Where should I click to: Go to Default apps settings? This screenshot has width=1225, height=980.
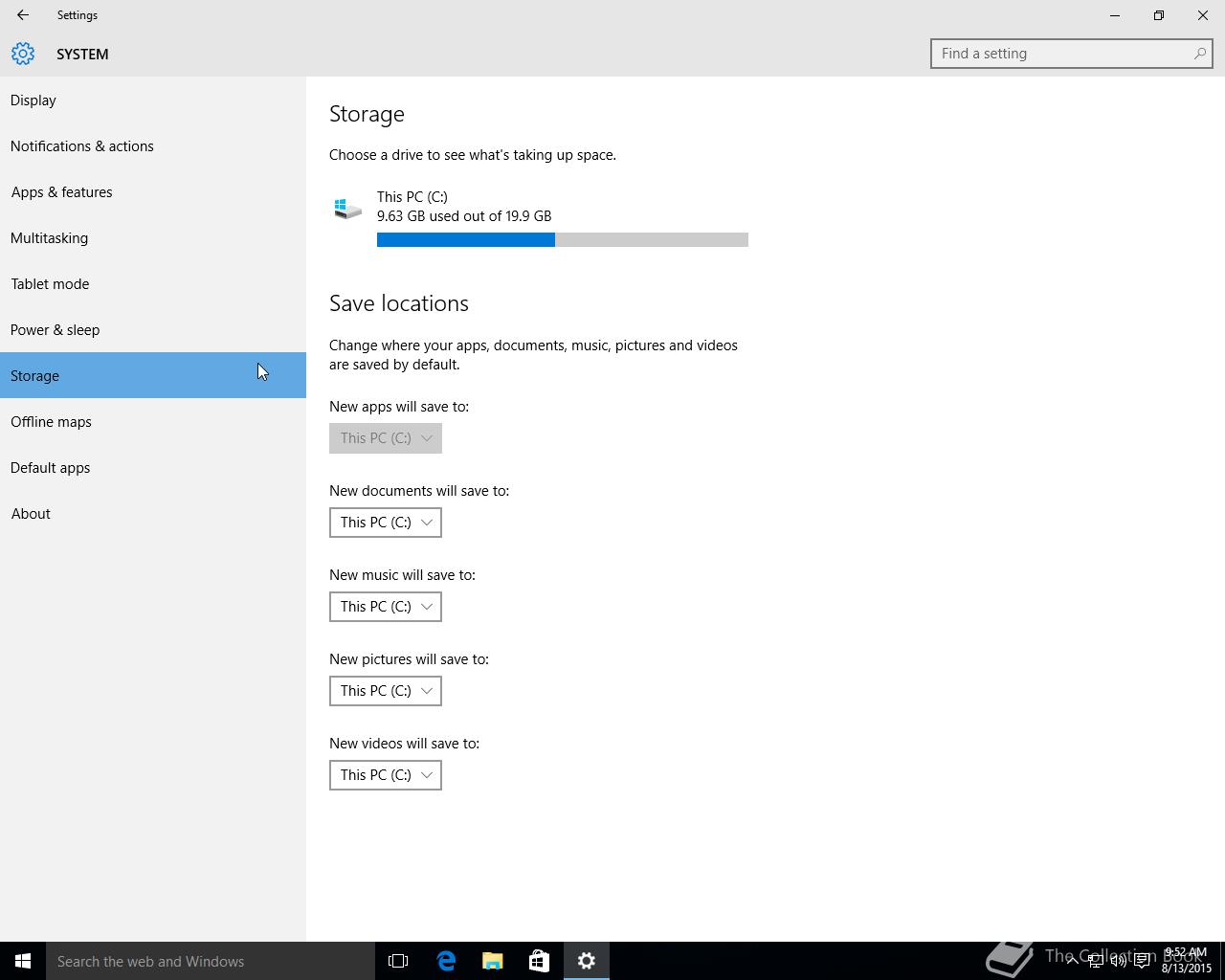click(x=153, y=467)
